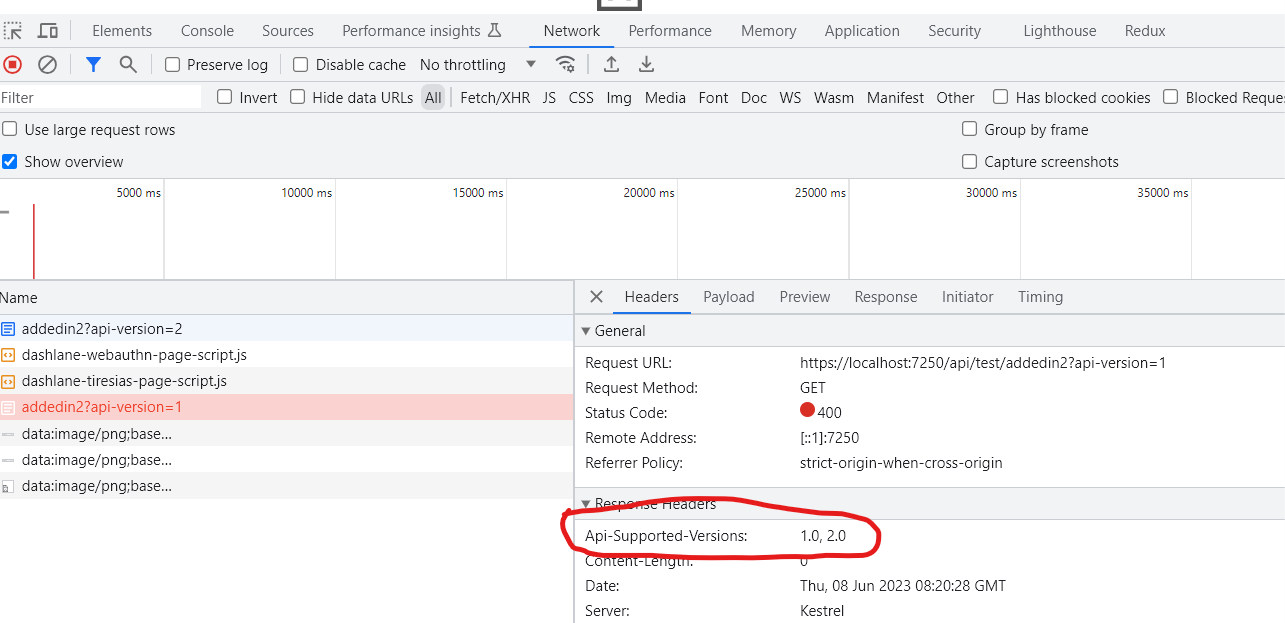The image size is (1285, 623).
Task: Enable Disable cache
Action: click(x=299, y=64)
